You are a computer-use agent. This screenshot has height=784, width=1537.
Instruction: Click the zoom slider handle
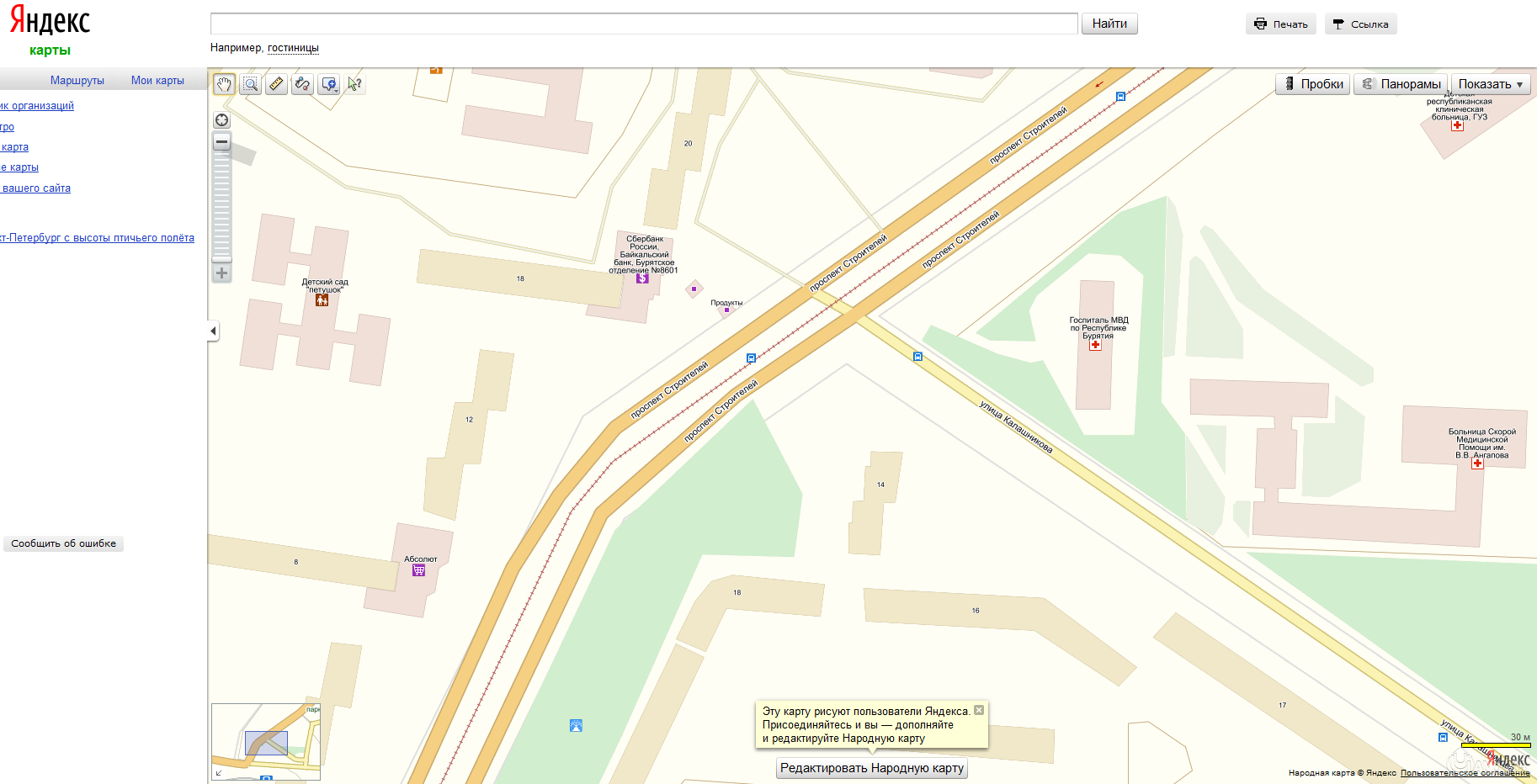[222, 258]
